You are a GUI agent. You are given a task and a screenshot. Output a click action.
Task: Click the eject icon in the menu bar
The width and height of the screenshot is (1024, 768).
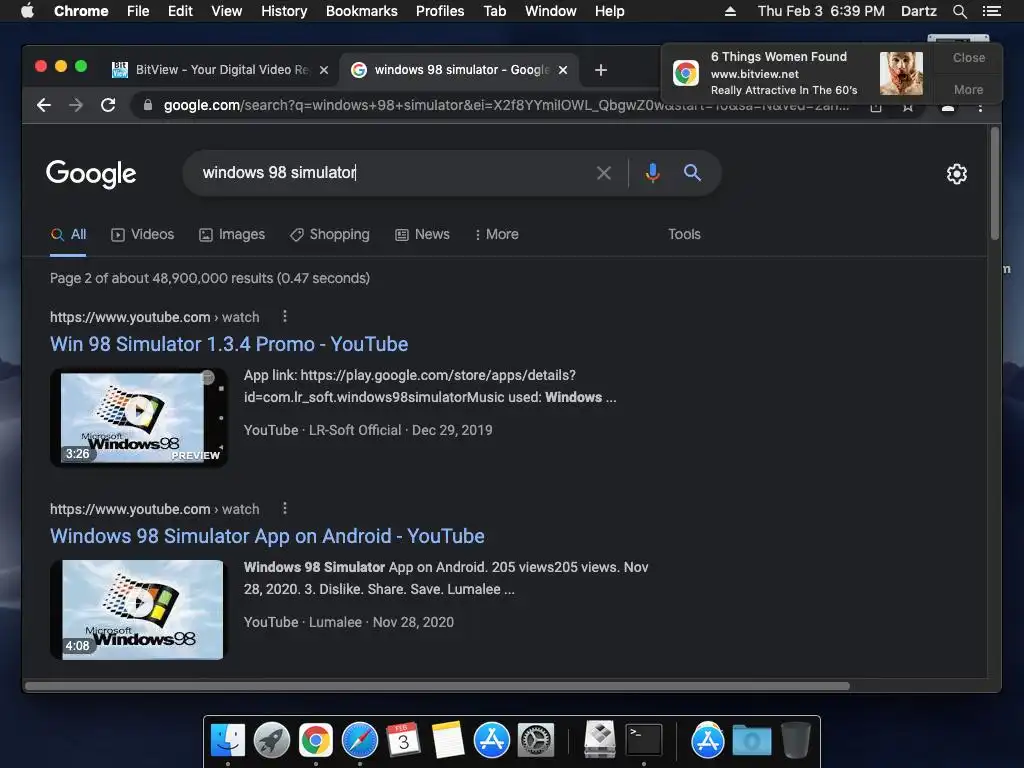[730, 11]
